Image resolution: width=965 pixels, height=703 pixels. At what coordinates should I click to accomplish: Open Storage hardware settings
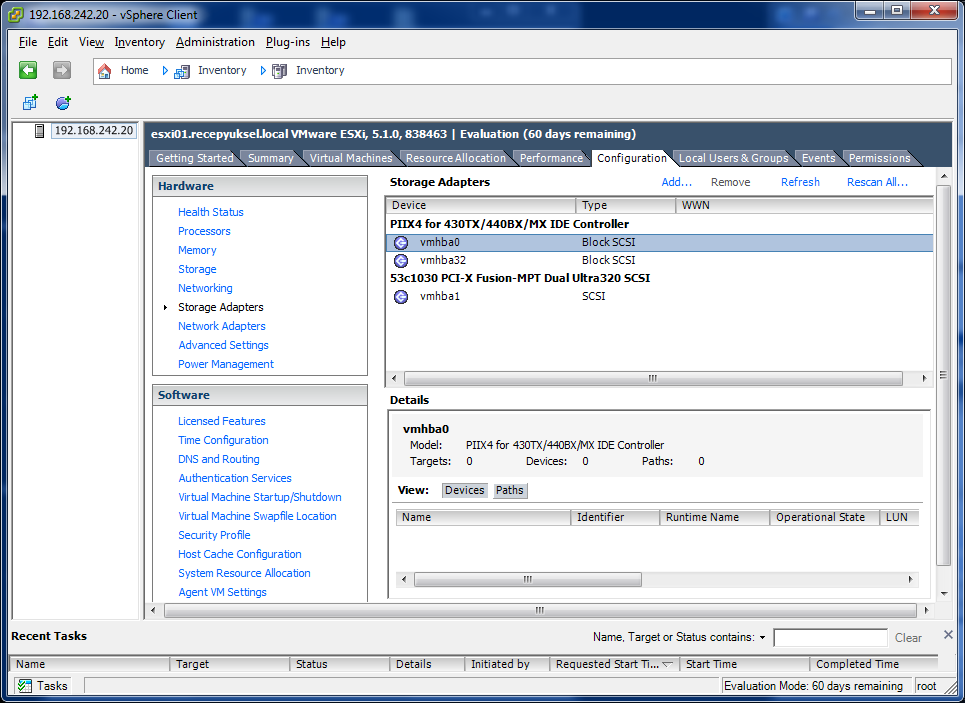coord(197,270)
